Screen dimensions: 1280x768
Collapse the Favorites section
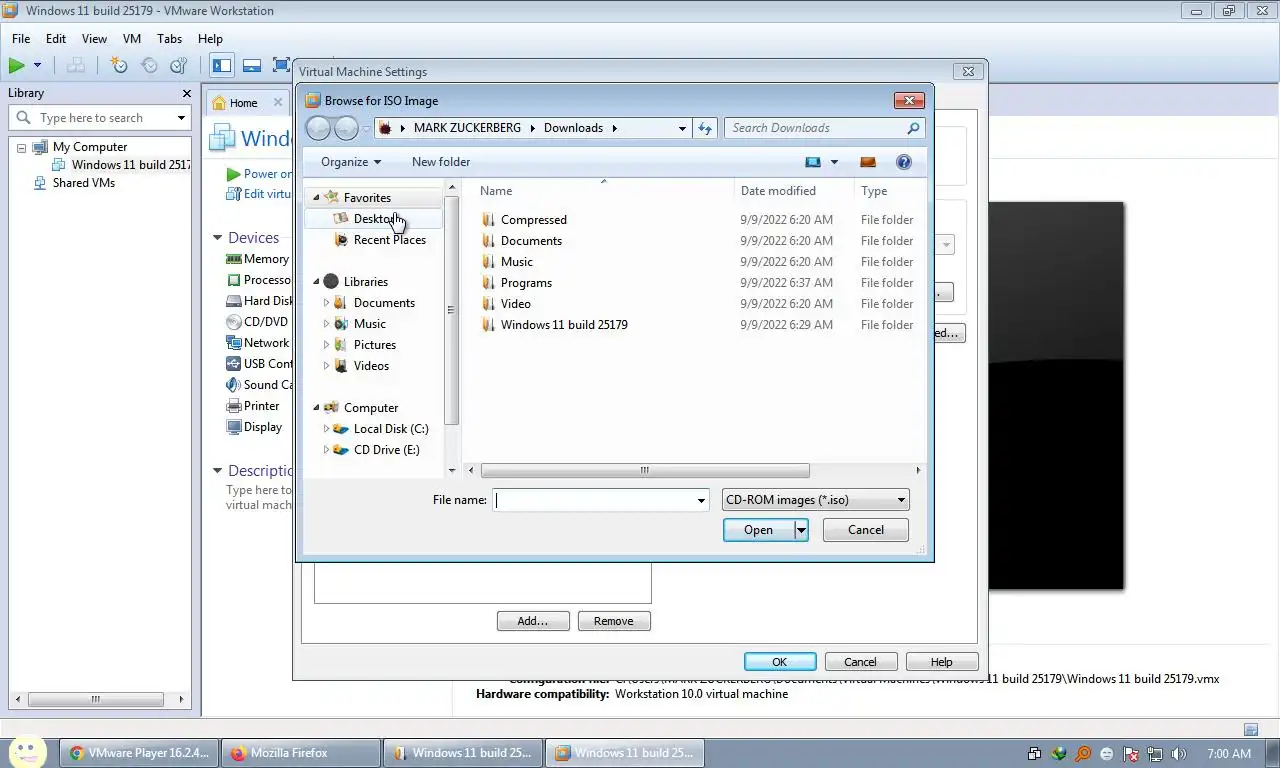point(316,198)
